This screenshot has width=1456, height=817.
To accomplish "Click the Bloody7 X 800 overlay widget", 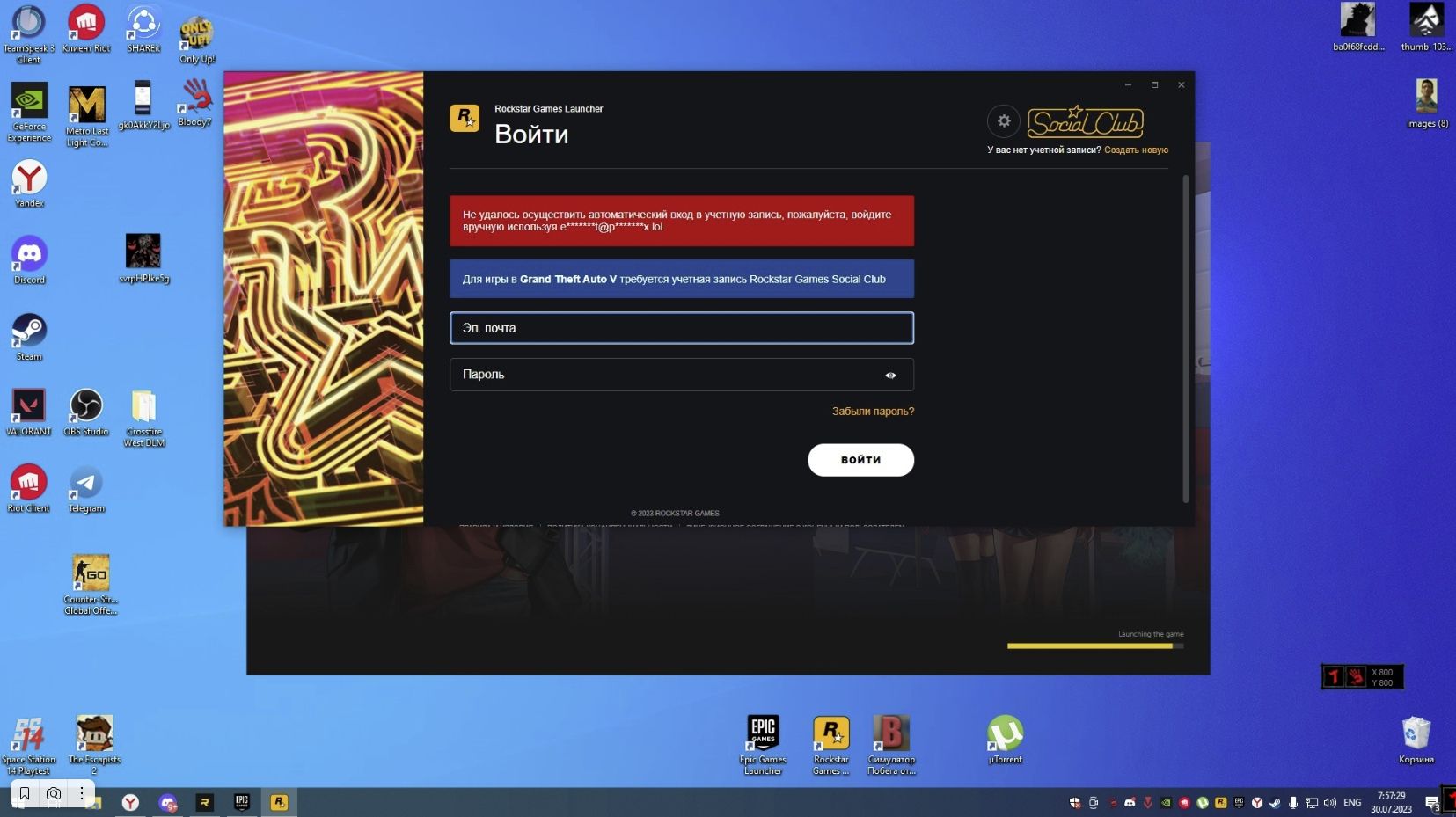I will pos(1362,676).
